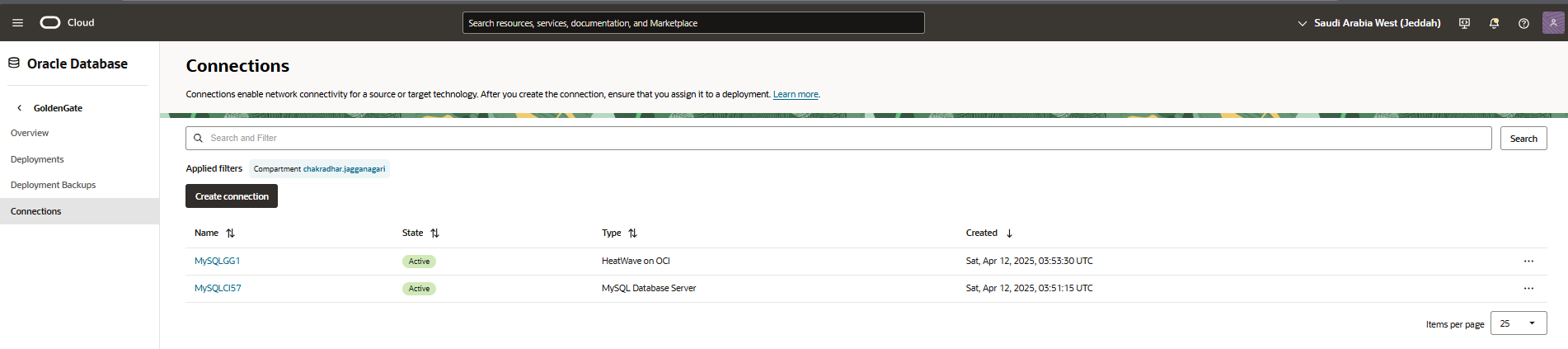Open the Saudi Arabia West region selector
1568x349 pixels.
pyautogui.click(x=1369, y=23)
